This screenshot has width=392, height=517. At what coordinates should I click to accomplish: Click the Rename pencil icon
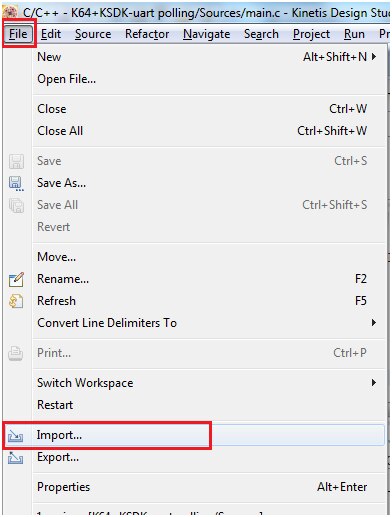[16, 279]
